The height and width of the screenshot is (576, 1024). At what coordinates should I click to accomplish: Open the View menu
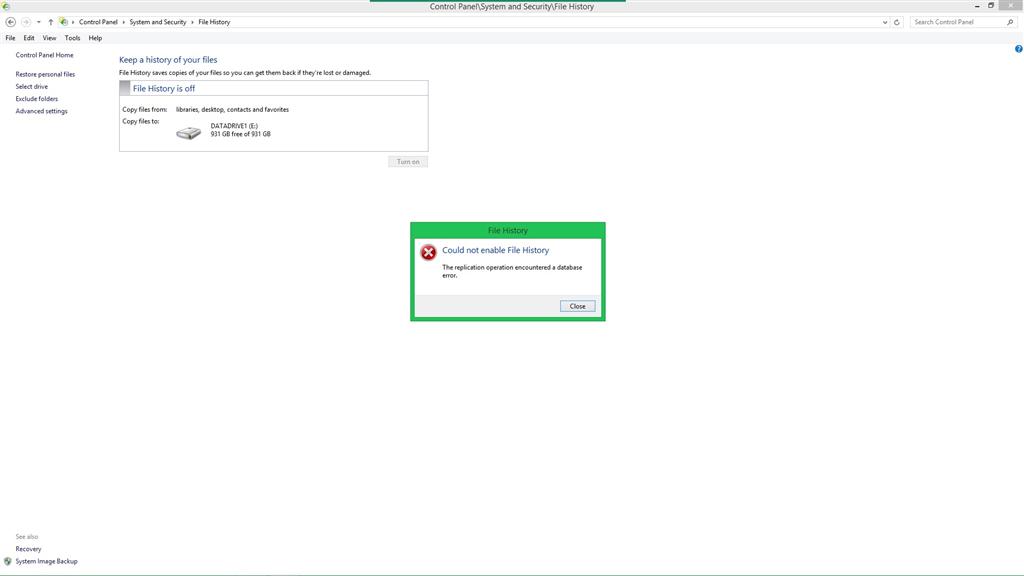[x=49, y=38]
